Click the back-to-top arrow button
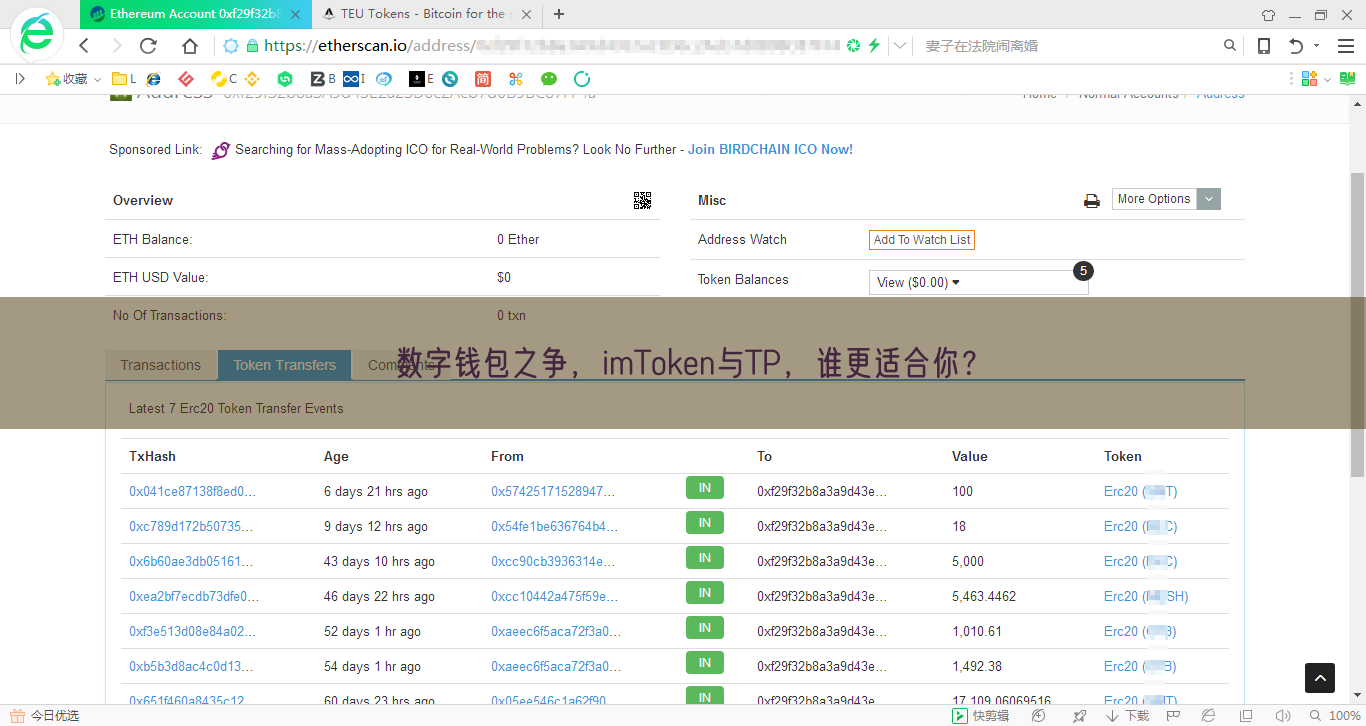This screenshot has width=1366, height=726. pyautogui.click(x=1320, y=678)
